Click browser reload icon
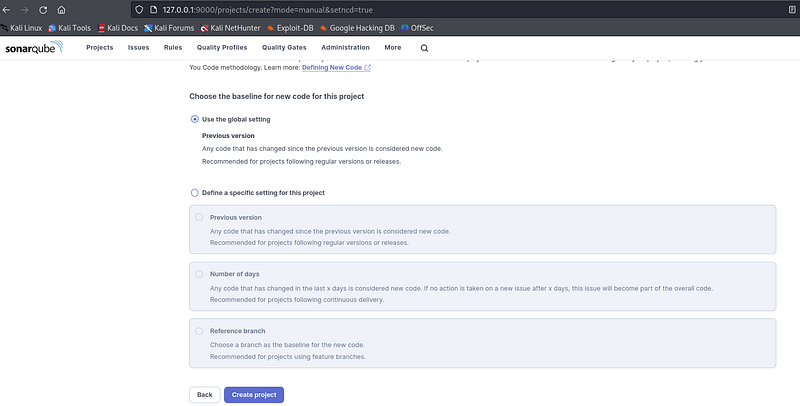The height and width of the screenshot is (406, 800). [x=43, y=10]
